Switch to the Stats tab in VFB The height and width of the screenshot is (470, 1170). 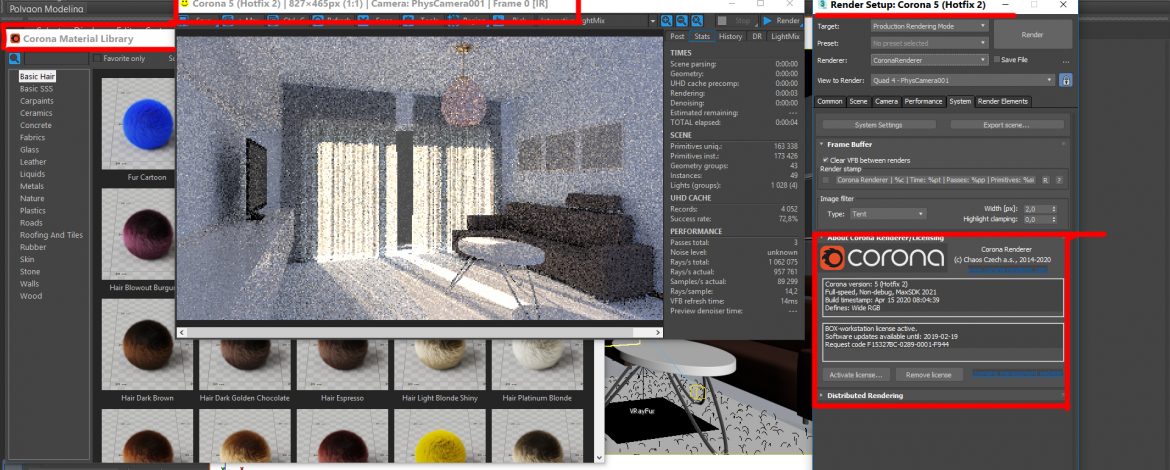tap(702, 37)
